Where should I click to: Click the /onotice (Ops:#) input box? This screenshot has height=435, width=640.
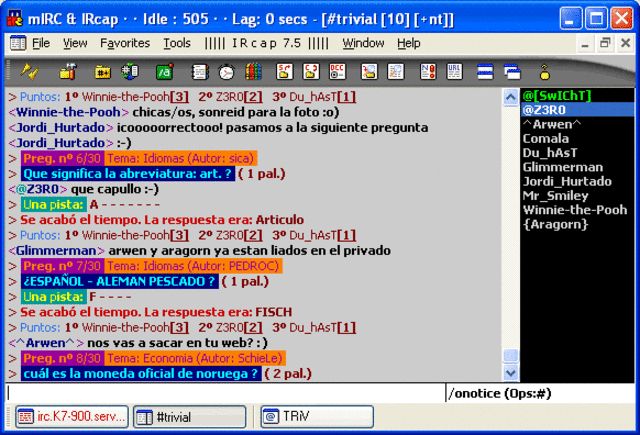[x=540, y=393]
